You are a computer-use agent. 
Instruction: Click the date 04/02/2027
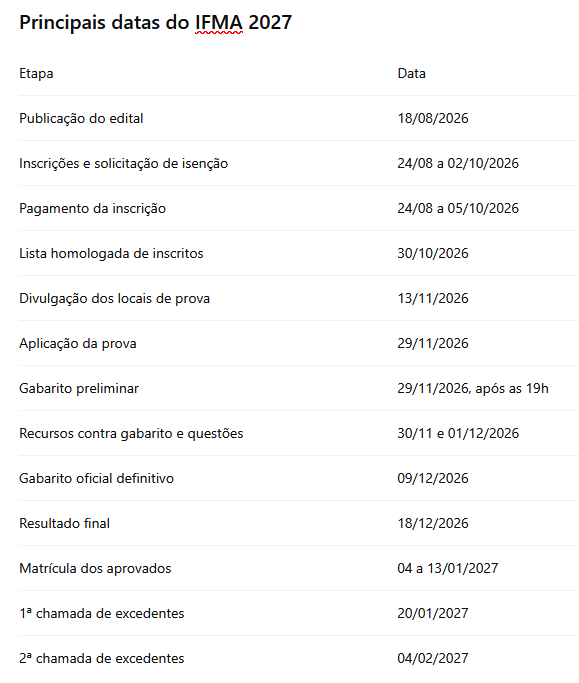pos(433,658)
